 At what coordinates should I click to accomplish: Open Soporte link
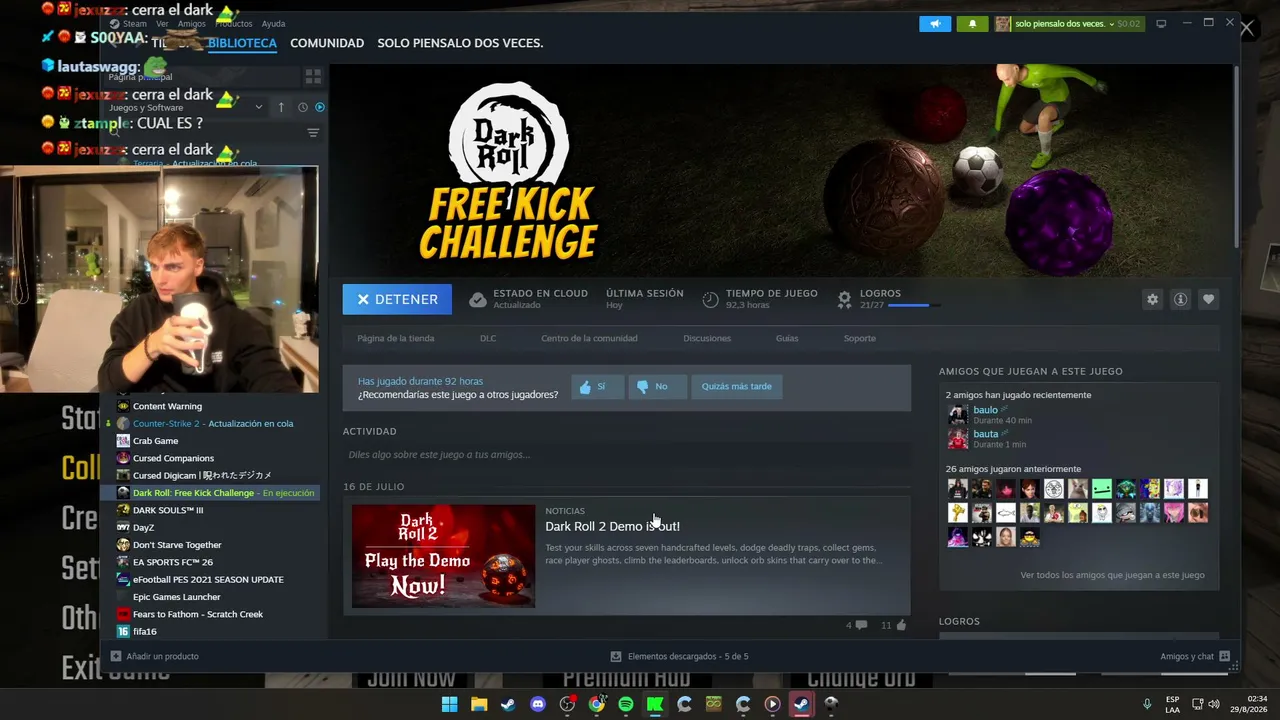pyautogui.click(x=860, y=338)
